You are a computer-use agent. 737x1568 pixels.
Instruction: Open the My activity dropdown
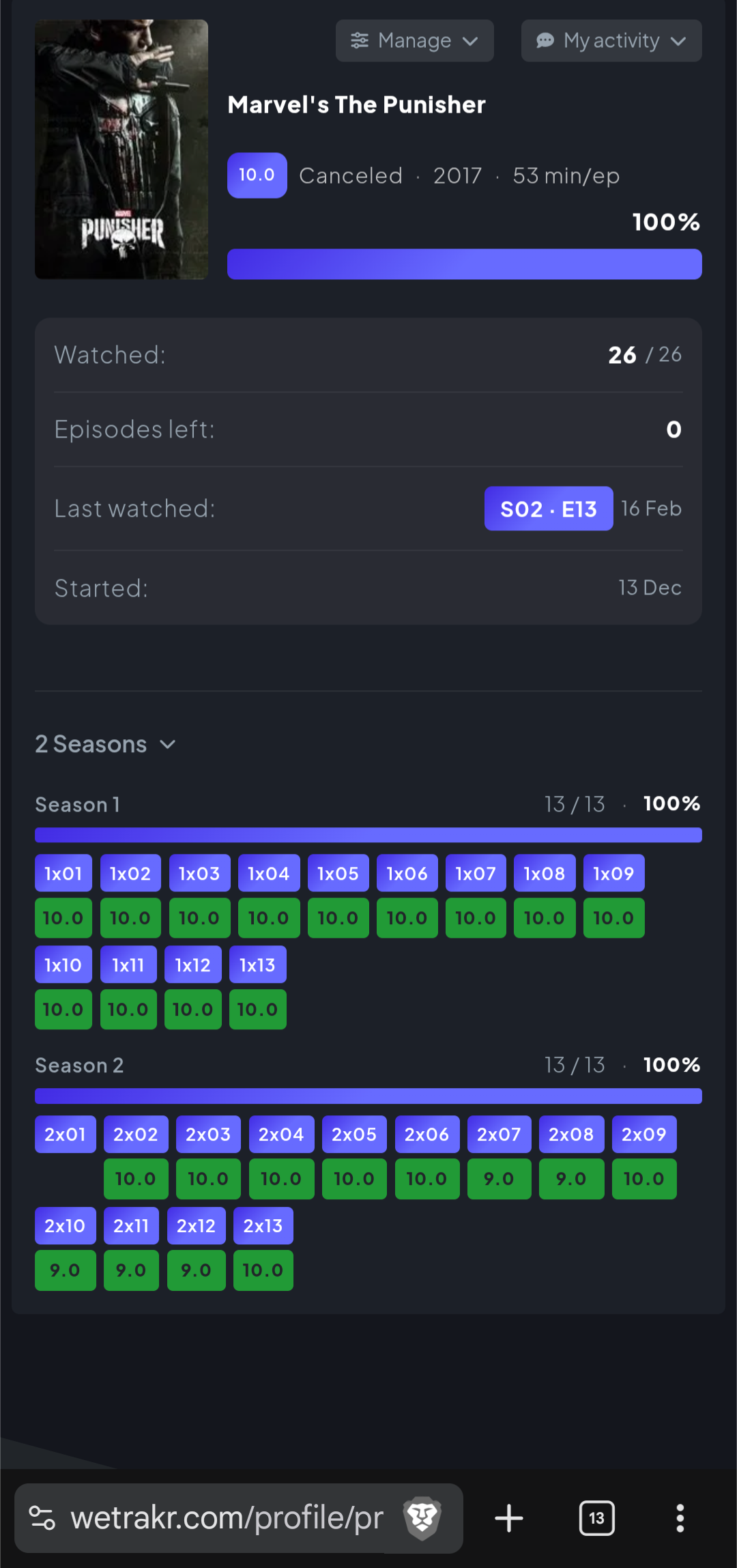pos(611,41)
